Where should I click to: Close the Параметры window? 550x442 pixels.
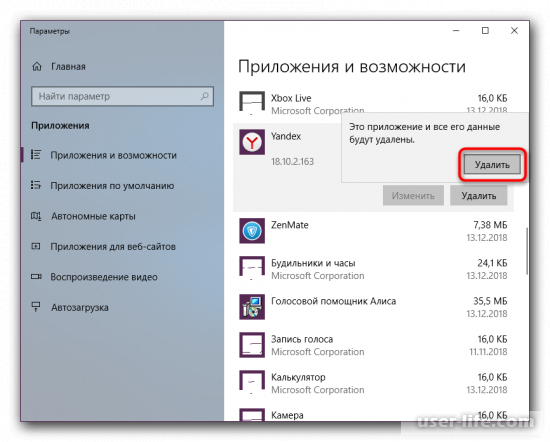pyautogui.click(x=514, y=31)
